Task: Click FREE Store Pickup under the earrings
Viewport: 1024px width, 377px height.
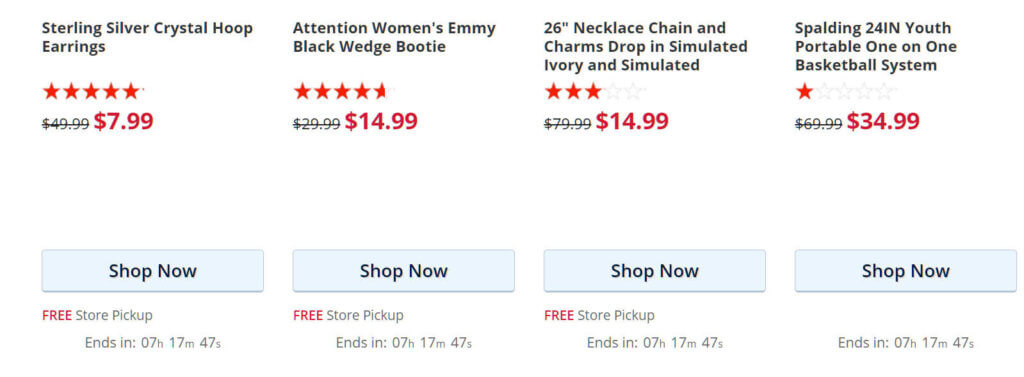Action: (x=97, y=316)
